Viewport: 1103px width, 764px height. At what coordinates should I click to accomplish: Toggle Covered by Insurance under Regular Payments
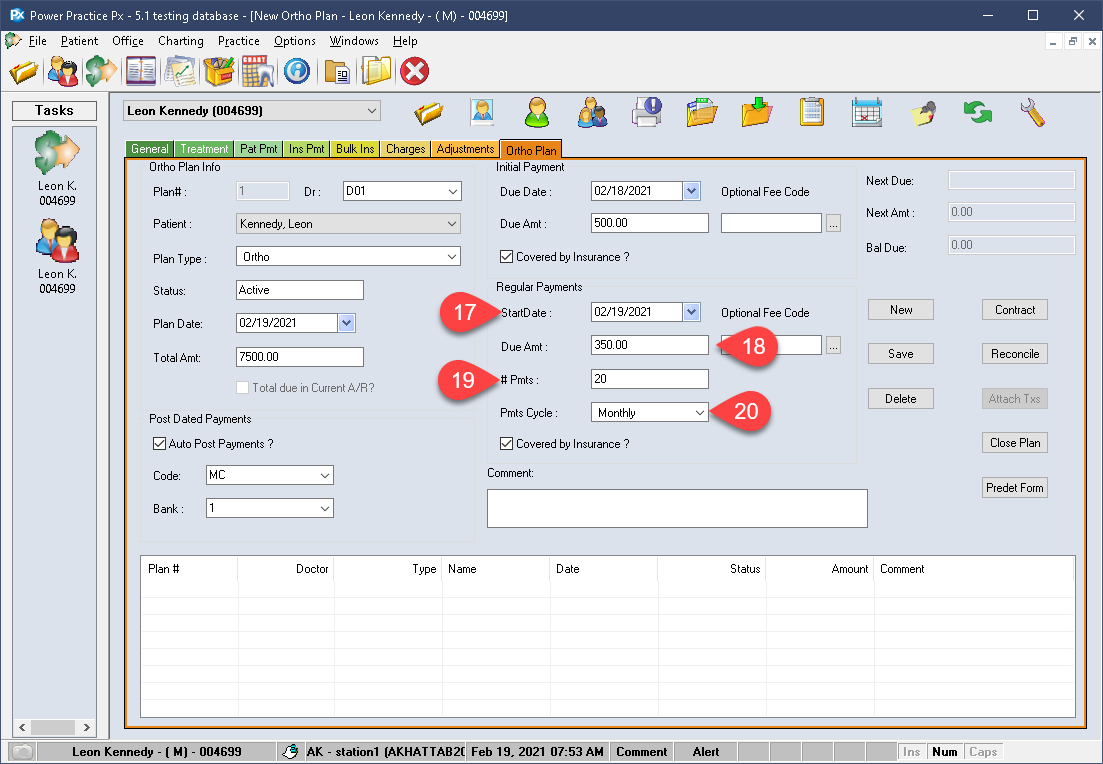[x=506, y=444]
